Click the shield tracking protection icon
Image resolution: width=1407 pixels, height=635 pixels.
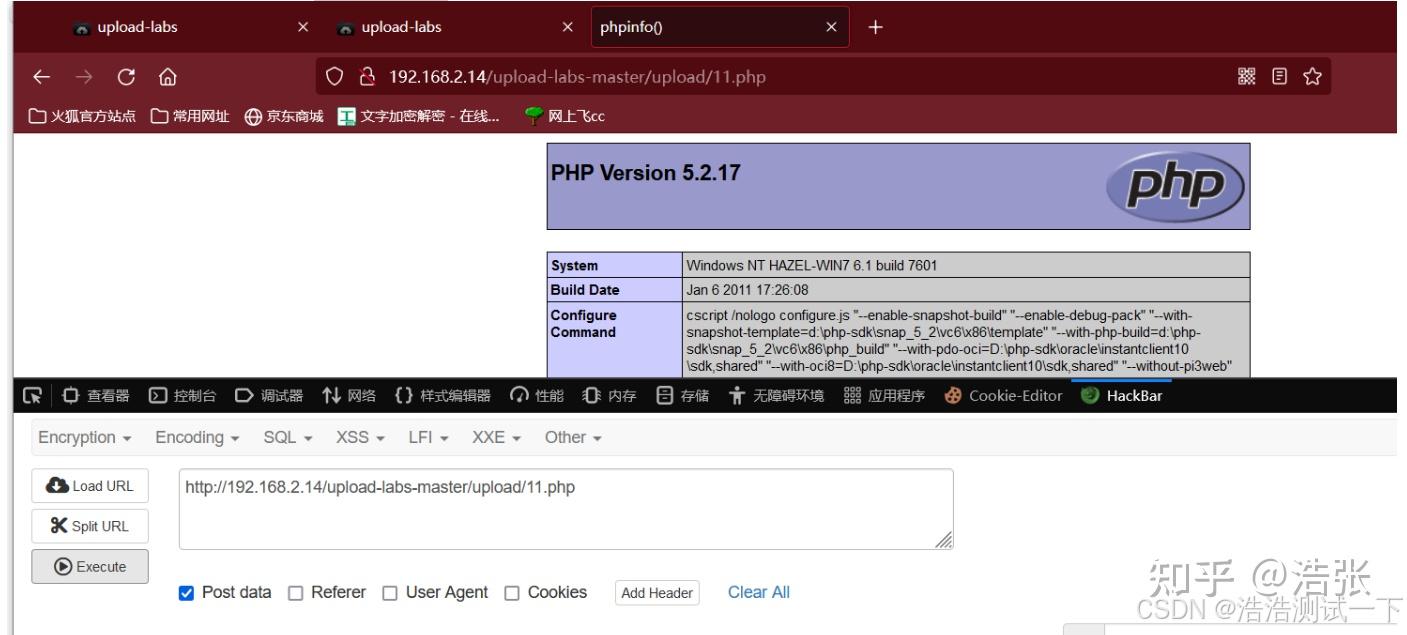pyautogui.click(x=336, y=77)
